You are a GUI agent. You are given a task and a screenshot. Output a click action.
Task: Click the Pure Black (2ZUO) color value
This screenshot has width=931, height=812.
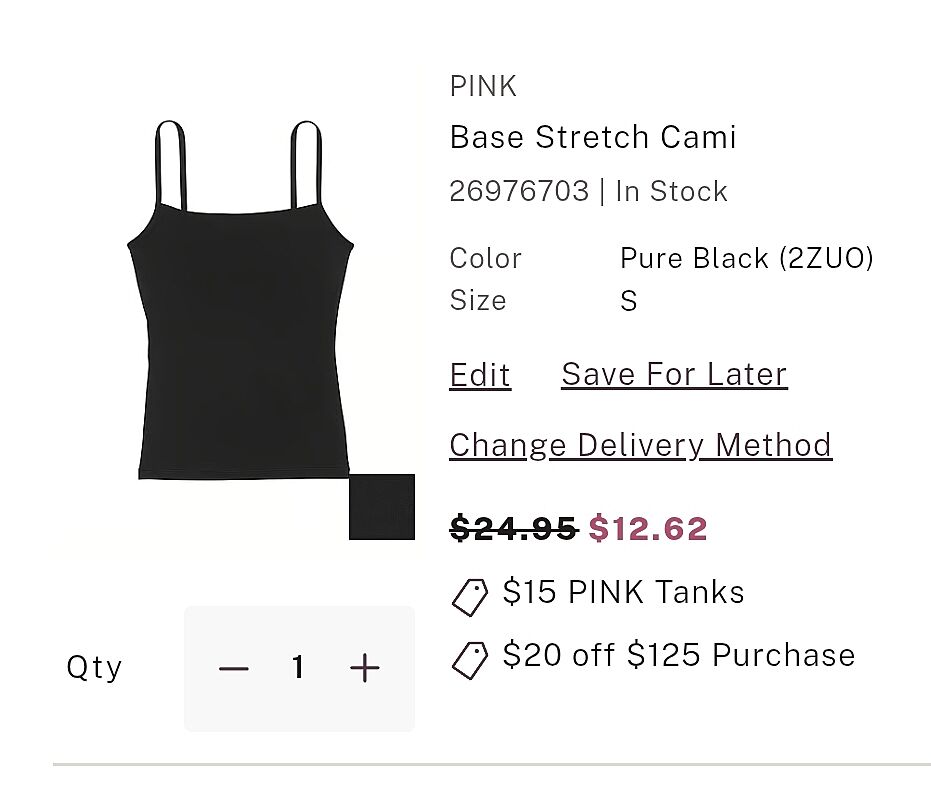tap(747, 259)
